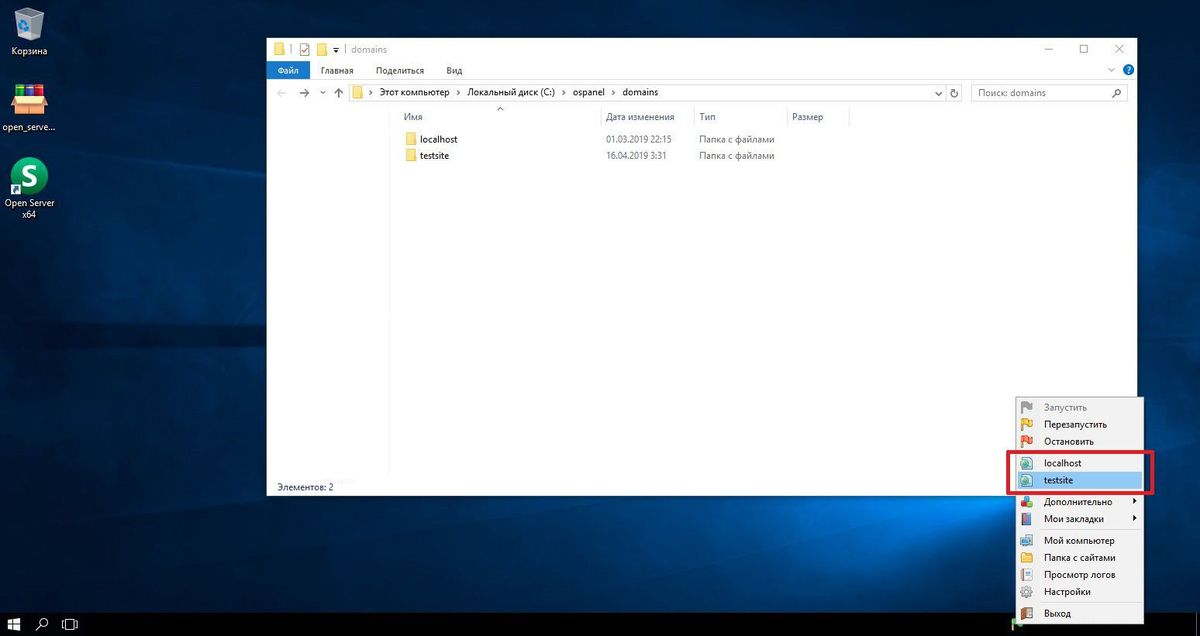Image resolution: width=1200 pixels, height=636 pixels.
Task: Click the date '16.04.2019 3:31'
Action: (635, 156)
